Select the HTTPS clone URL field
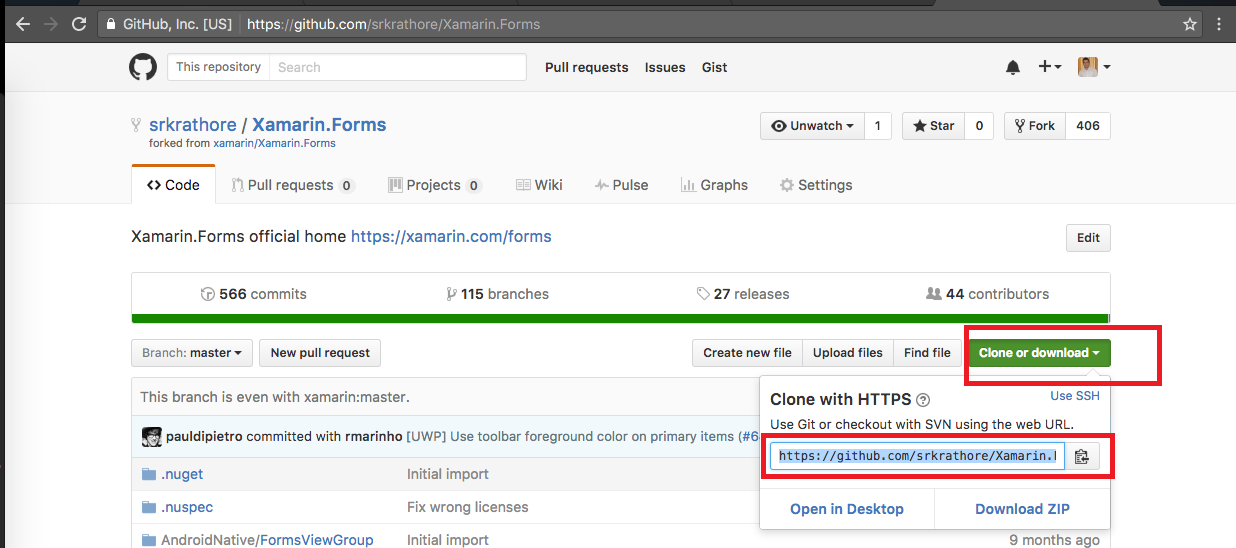This screenshot has width=1236, height=548. pyautogui.click(x=918, y=456)
